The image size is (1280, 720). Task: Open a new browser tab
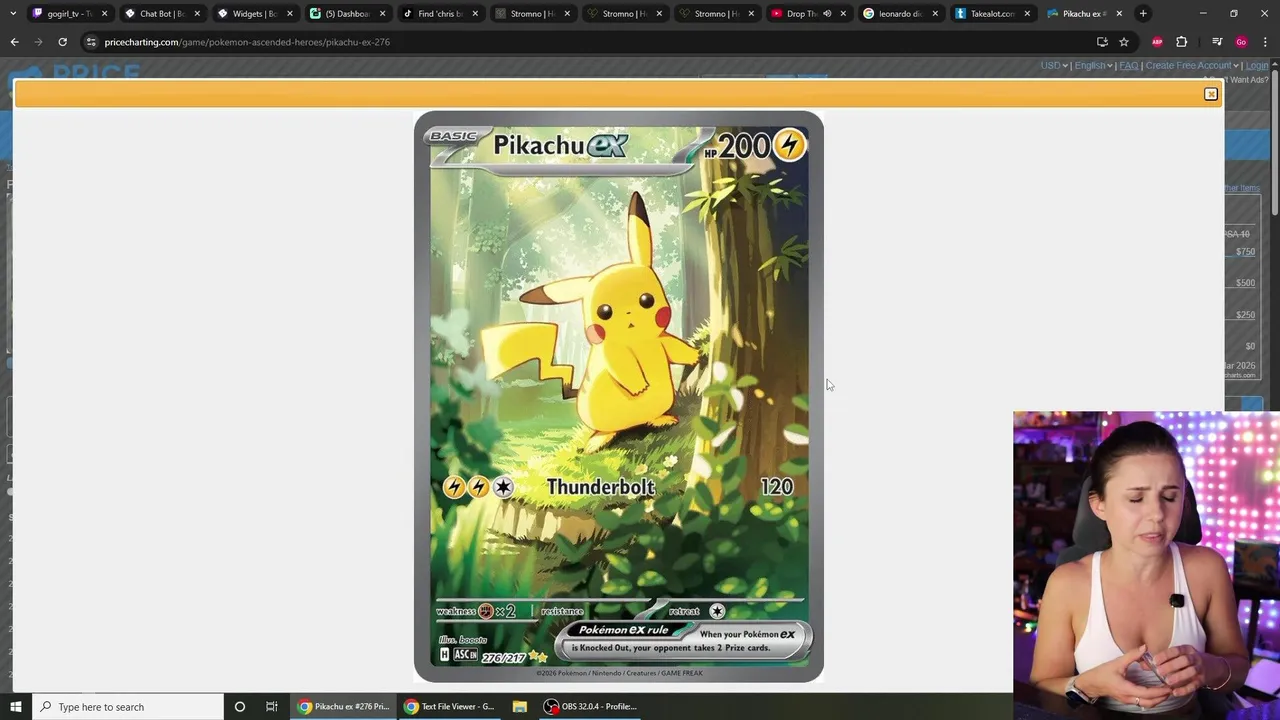coord(1143,14)
